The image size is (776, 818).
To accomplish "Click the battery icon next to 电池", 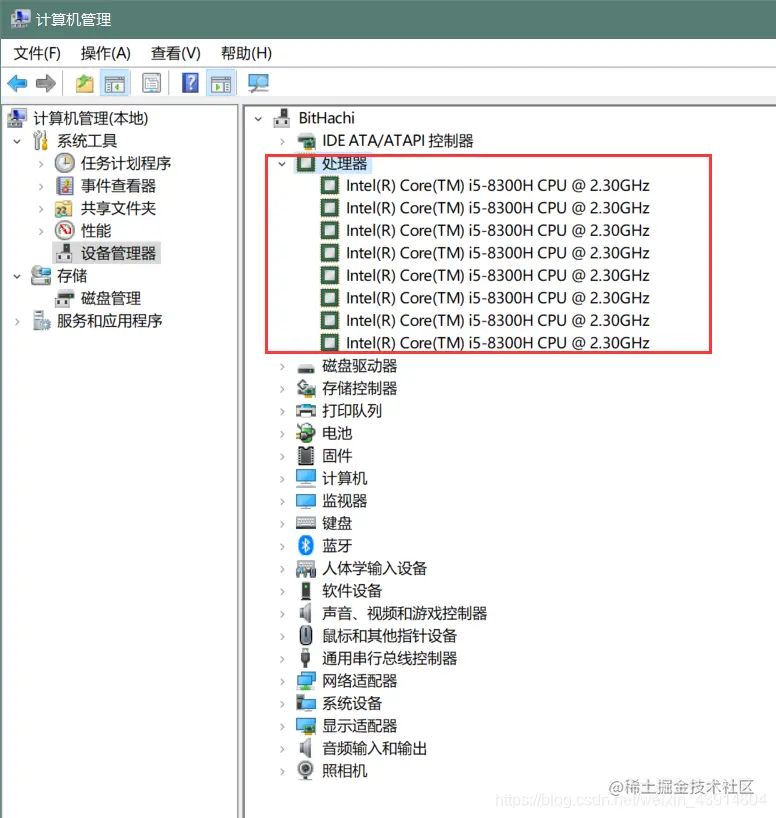I will click(x=306, y=433).
